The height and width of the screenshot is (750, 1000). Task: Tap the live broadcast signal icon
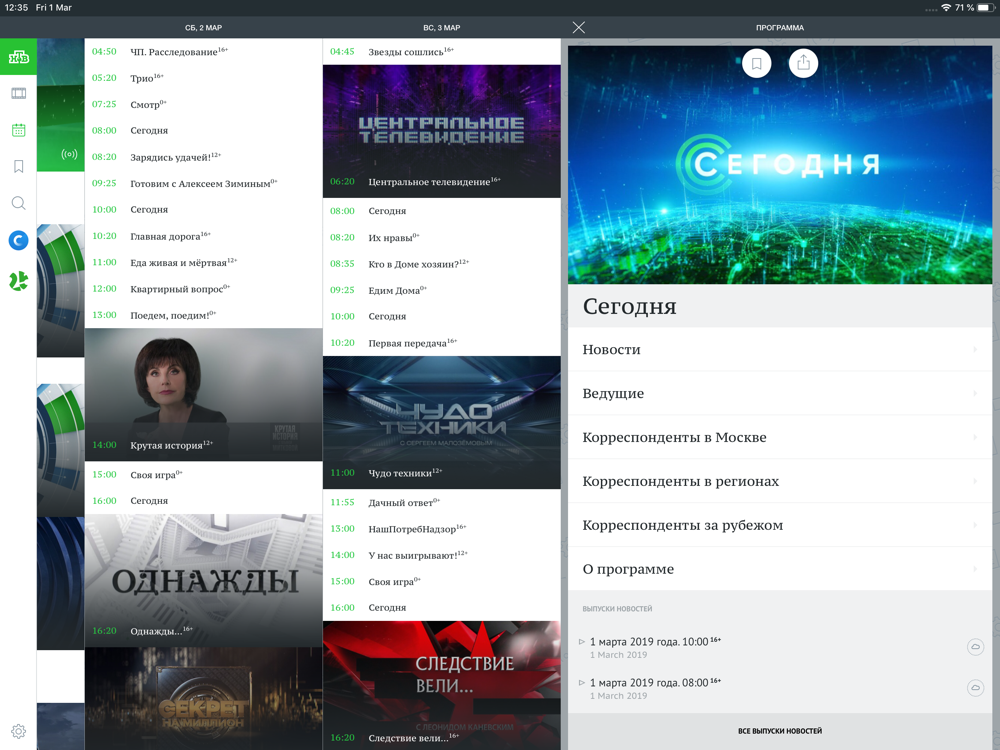click(69, 154)
